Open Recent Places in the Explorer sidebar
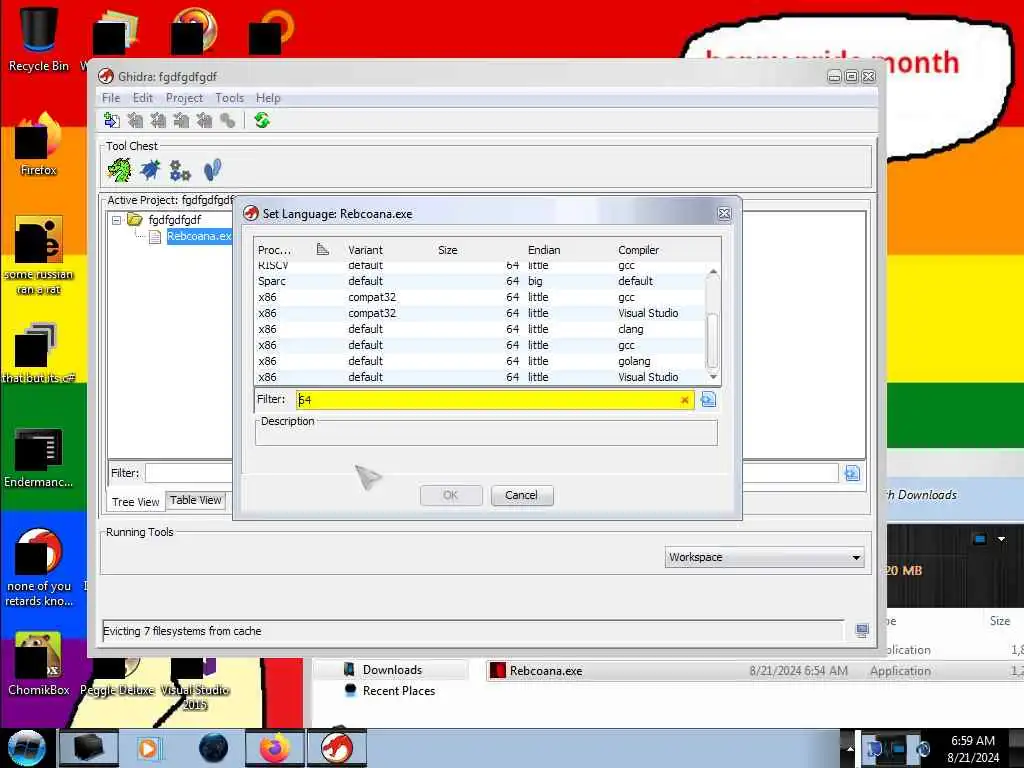 coord(398,691)
